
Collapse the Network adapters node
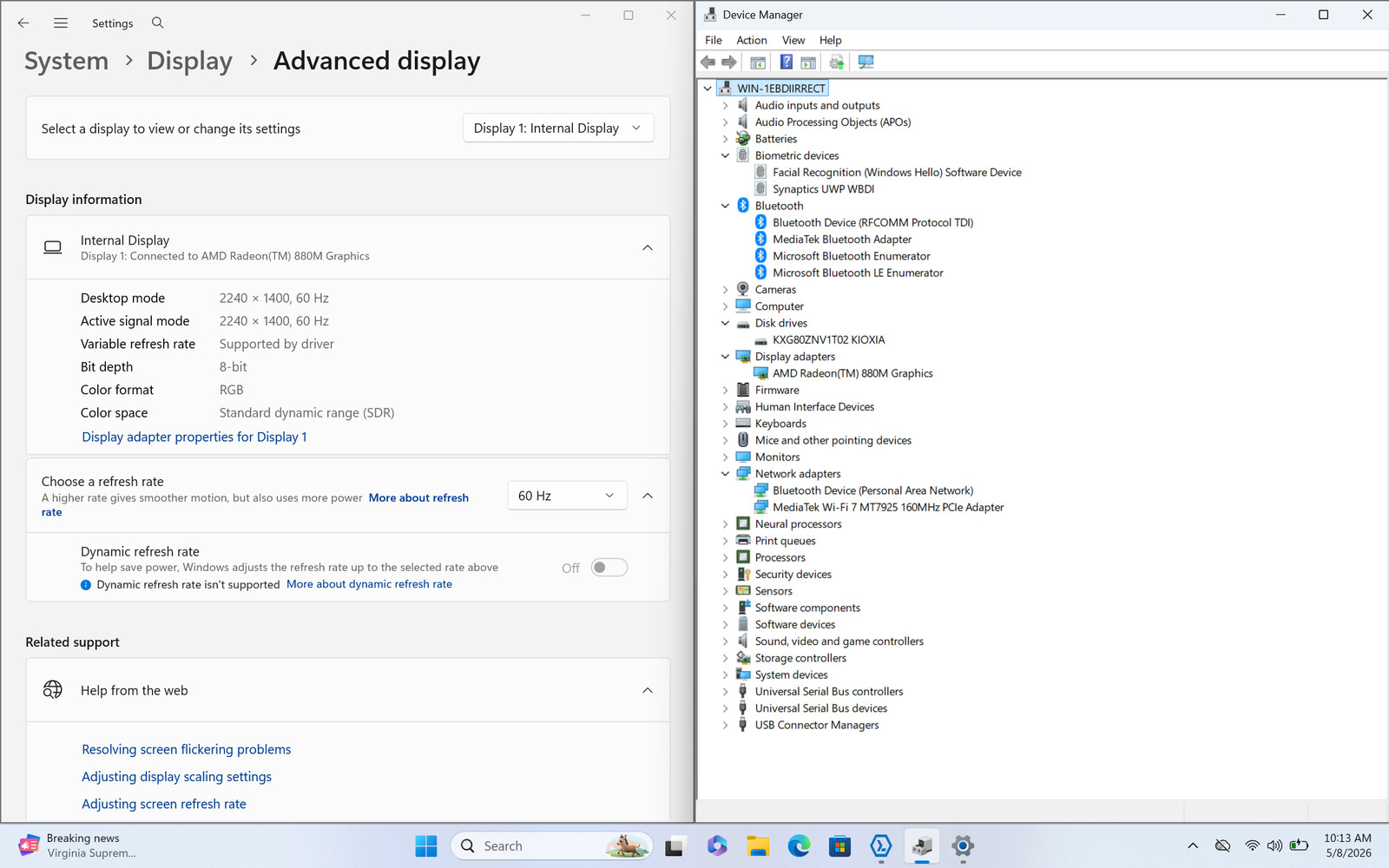[x=726, y=474]
